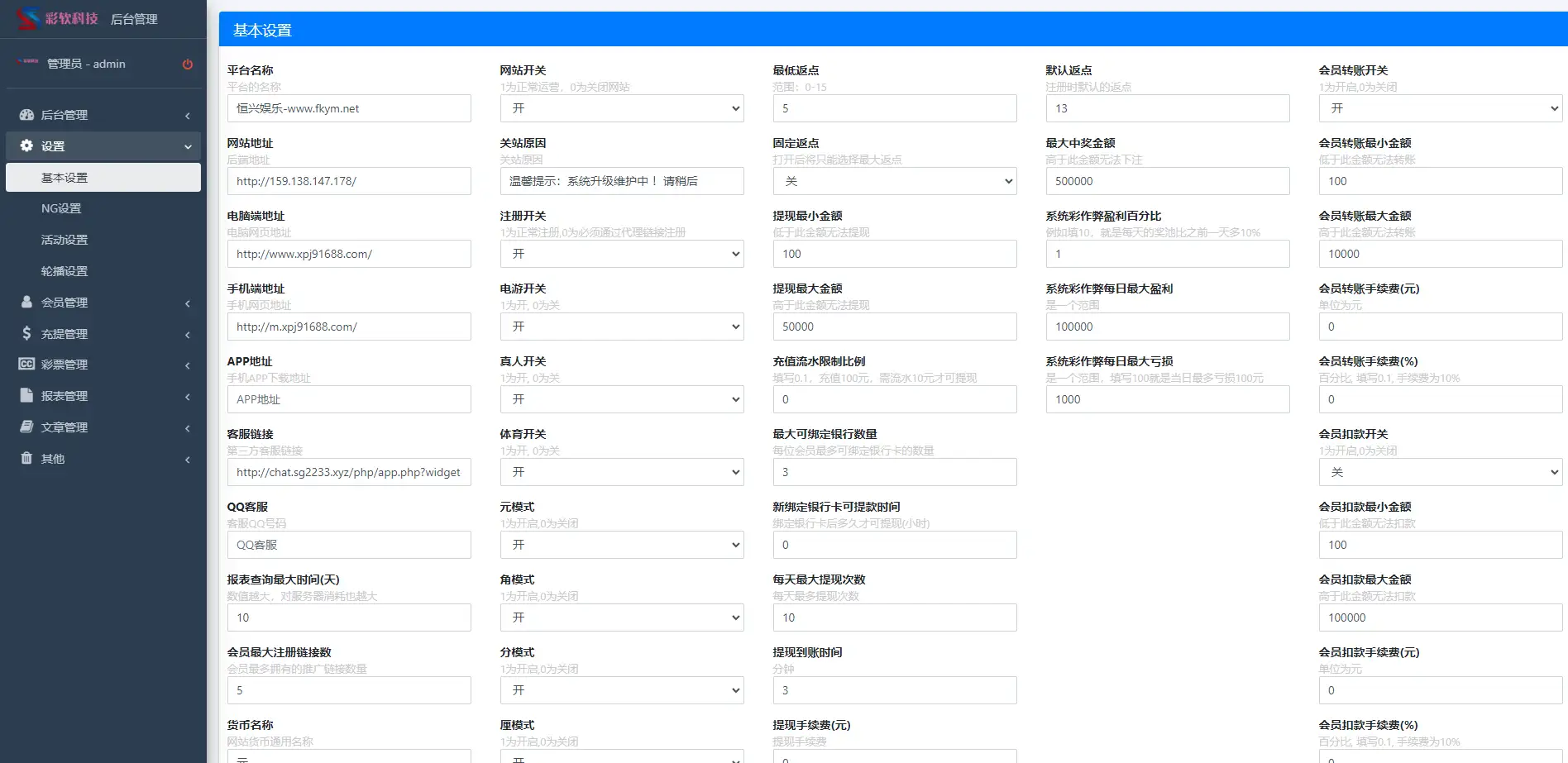Click the 最大中奖金额 input field

1168,181
